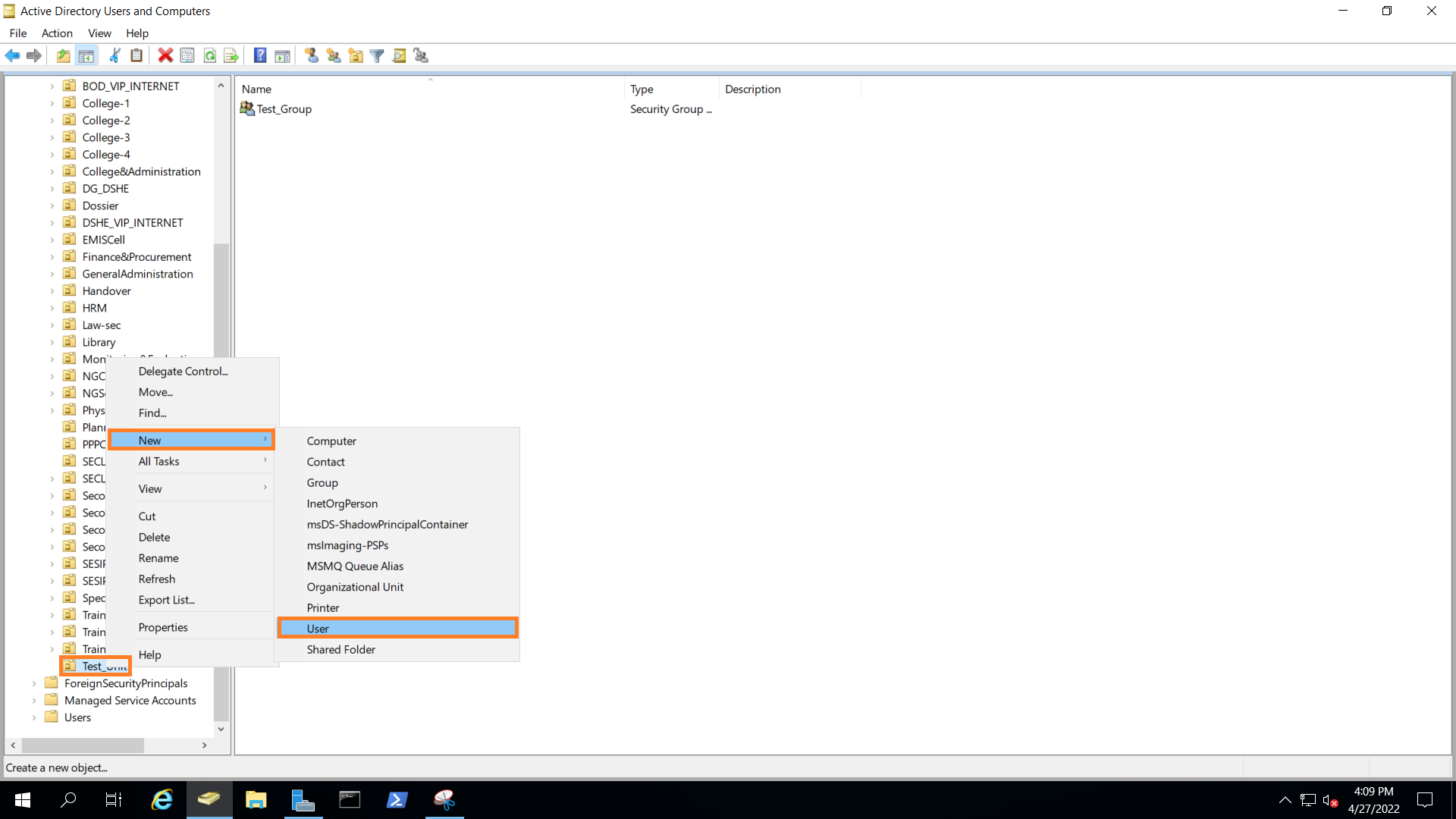Open the Action menu
This screenshot has height=819, width=1456.
pyautogui.click(x=57, y=33)
